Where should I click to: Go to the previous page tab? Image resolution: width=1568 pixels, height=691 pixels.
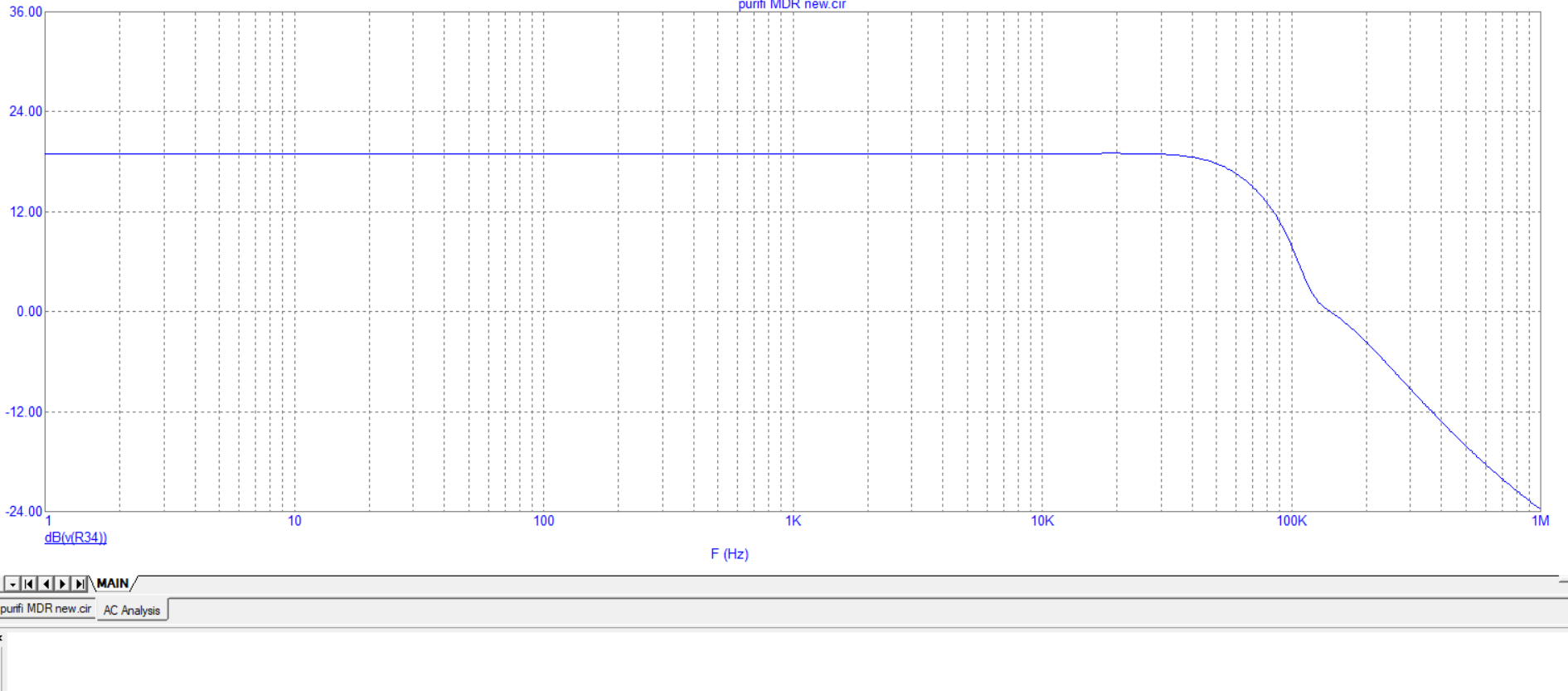pyautogui.click(x=46, y=584)
